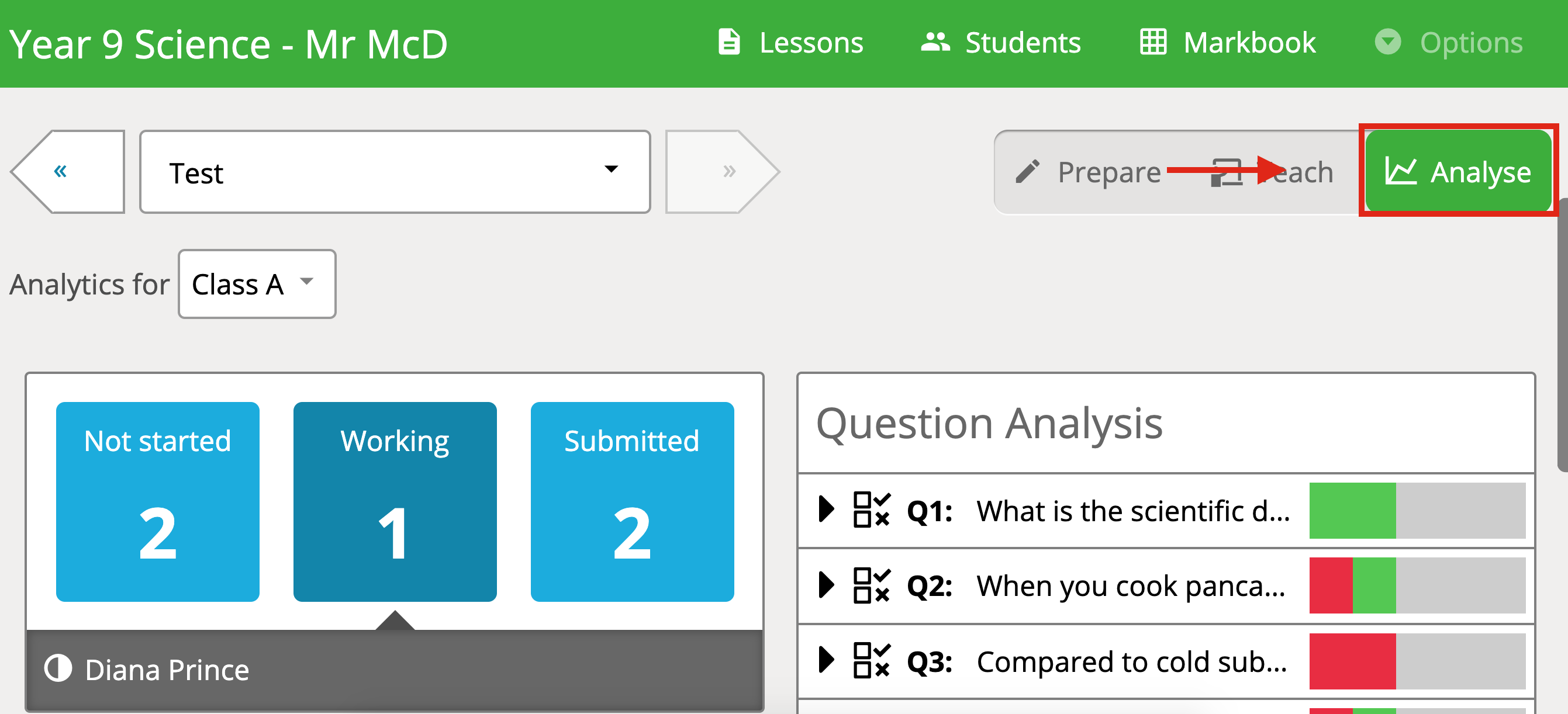Screen dimensions: 1568x714
Task: Expand question Q2 triangle
Action: pyautogui.click(x=826, y=585)
